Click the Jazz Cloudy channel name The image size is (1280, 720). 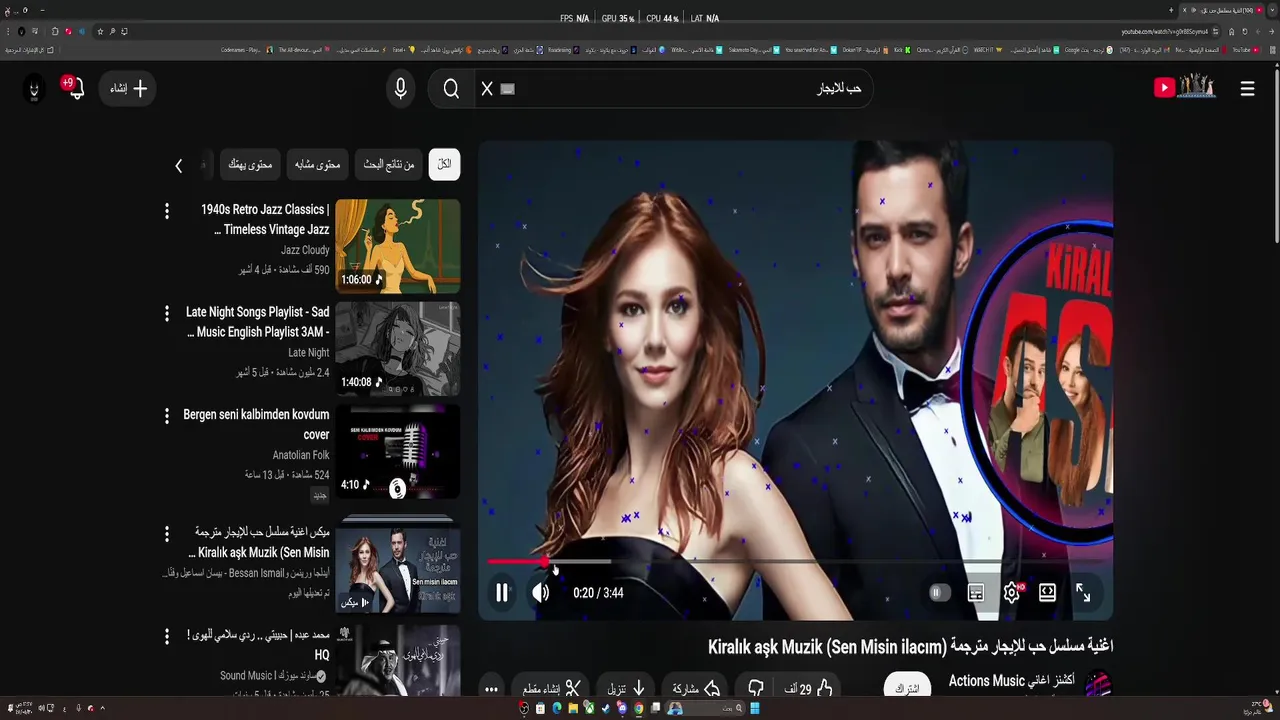tap(305, 250)
